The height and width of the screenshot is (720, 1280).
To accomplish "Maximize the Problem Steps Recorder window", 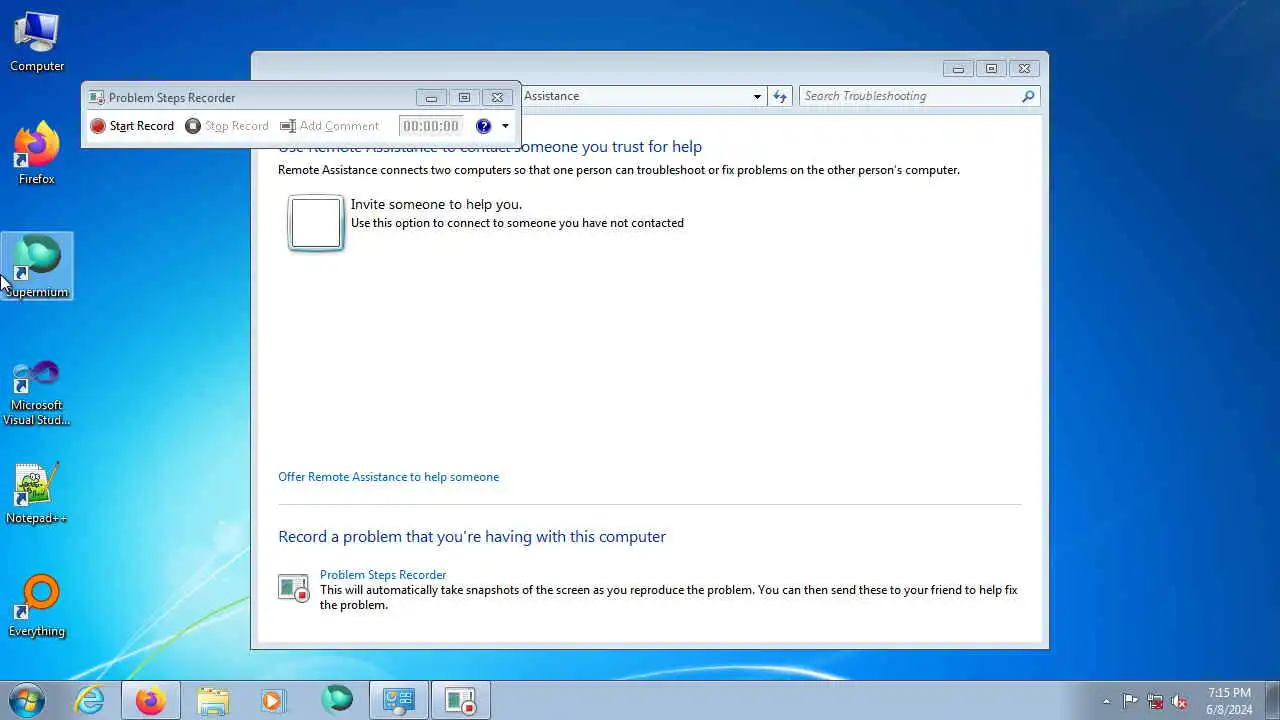I will tap(464, 97).
